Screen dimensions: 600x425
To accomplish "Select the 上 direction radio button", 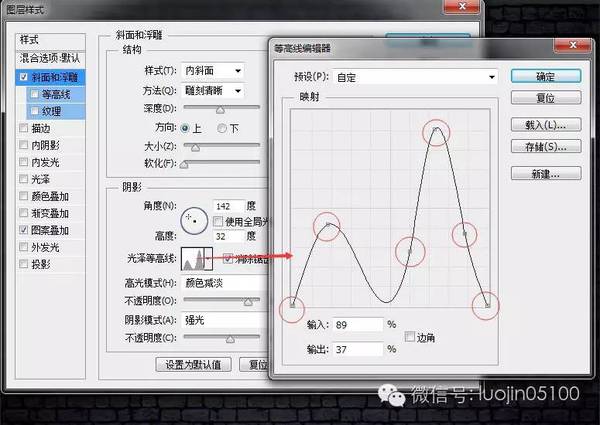I will (x=185, y=128).
